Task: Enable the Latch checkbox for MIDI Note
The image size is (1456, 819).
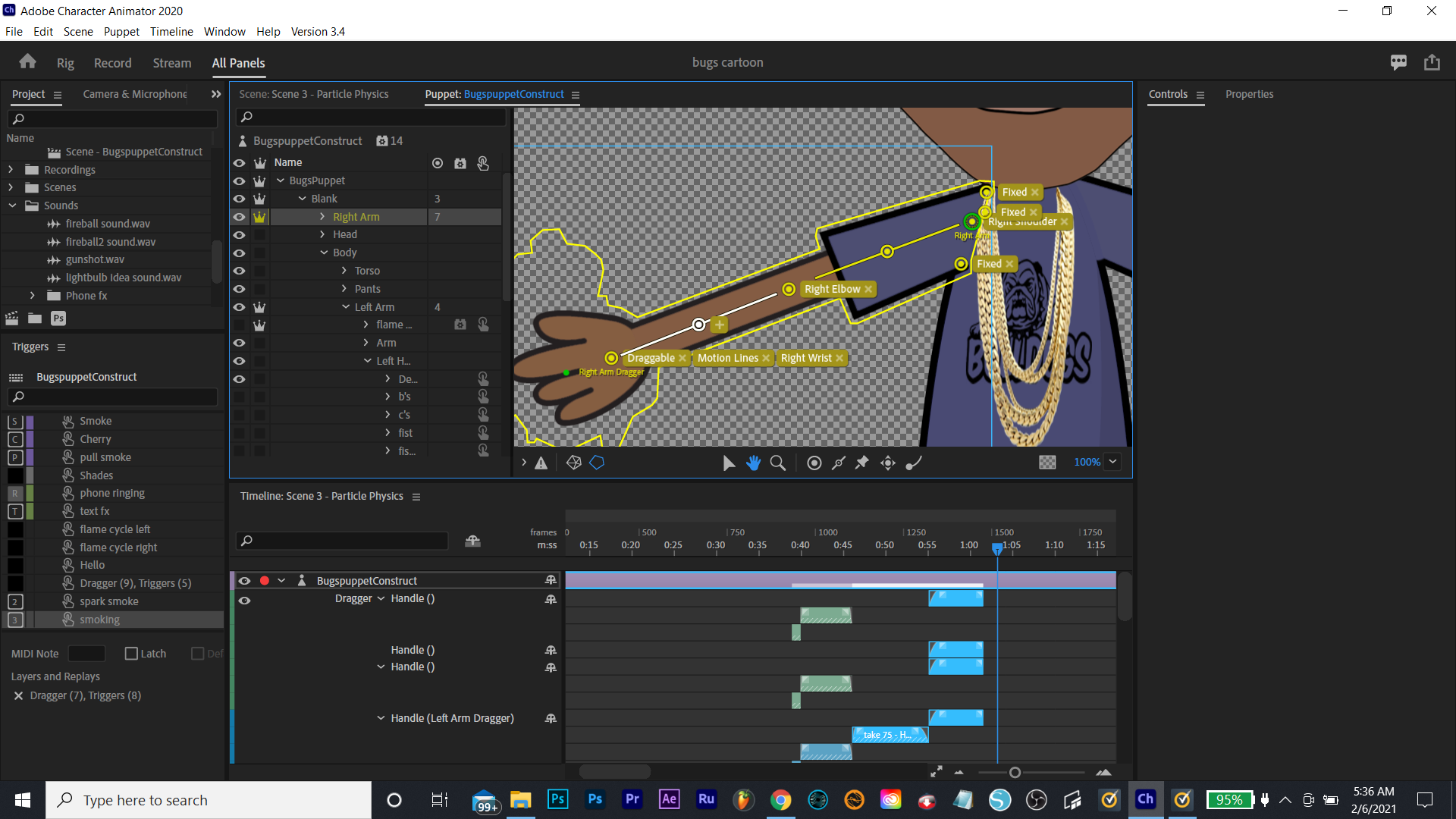Action: [x=130, y=653]
